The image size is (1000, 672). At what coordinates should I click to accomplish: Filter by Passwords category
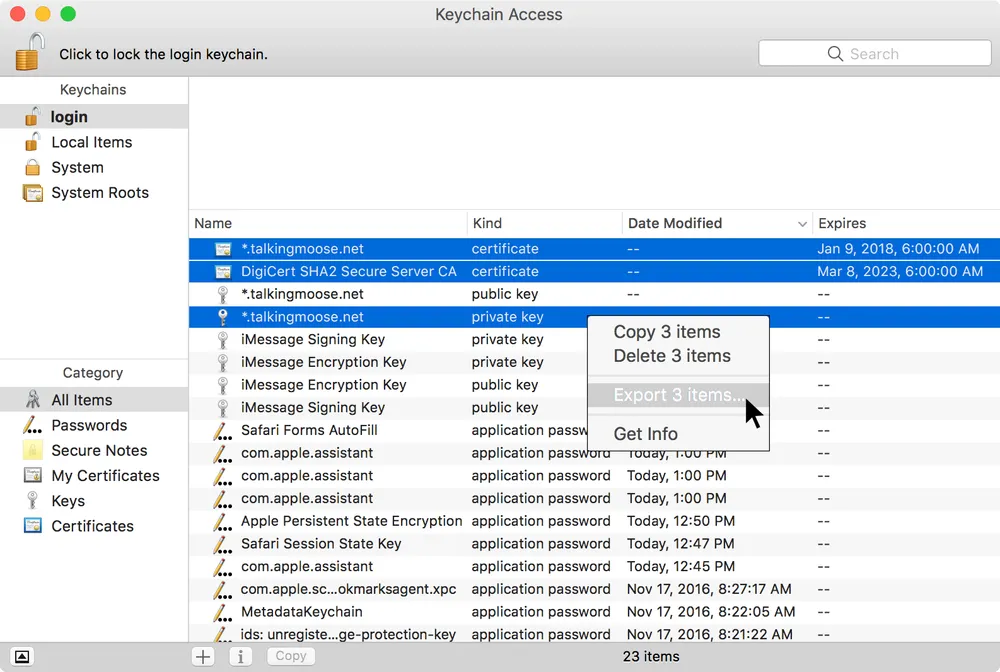(94, 425)
